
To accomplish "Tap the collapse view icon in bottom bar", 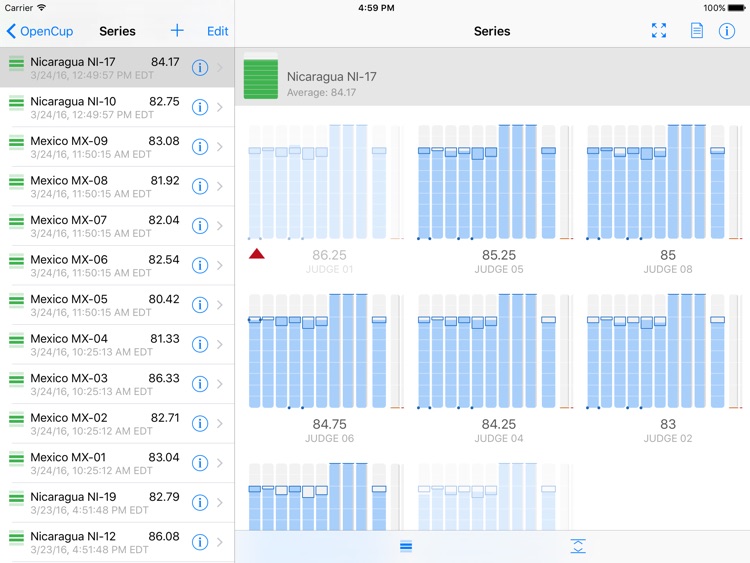I will pyautogui.click(x=578, y=546).
